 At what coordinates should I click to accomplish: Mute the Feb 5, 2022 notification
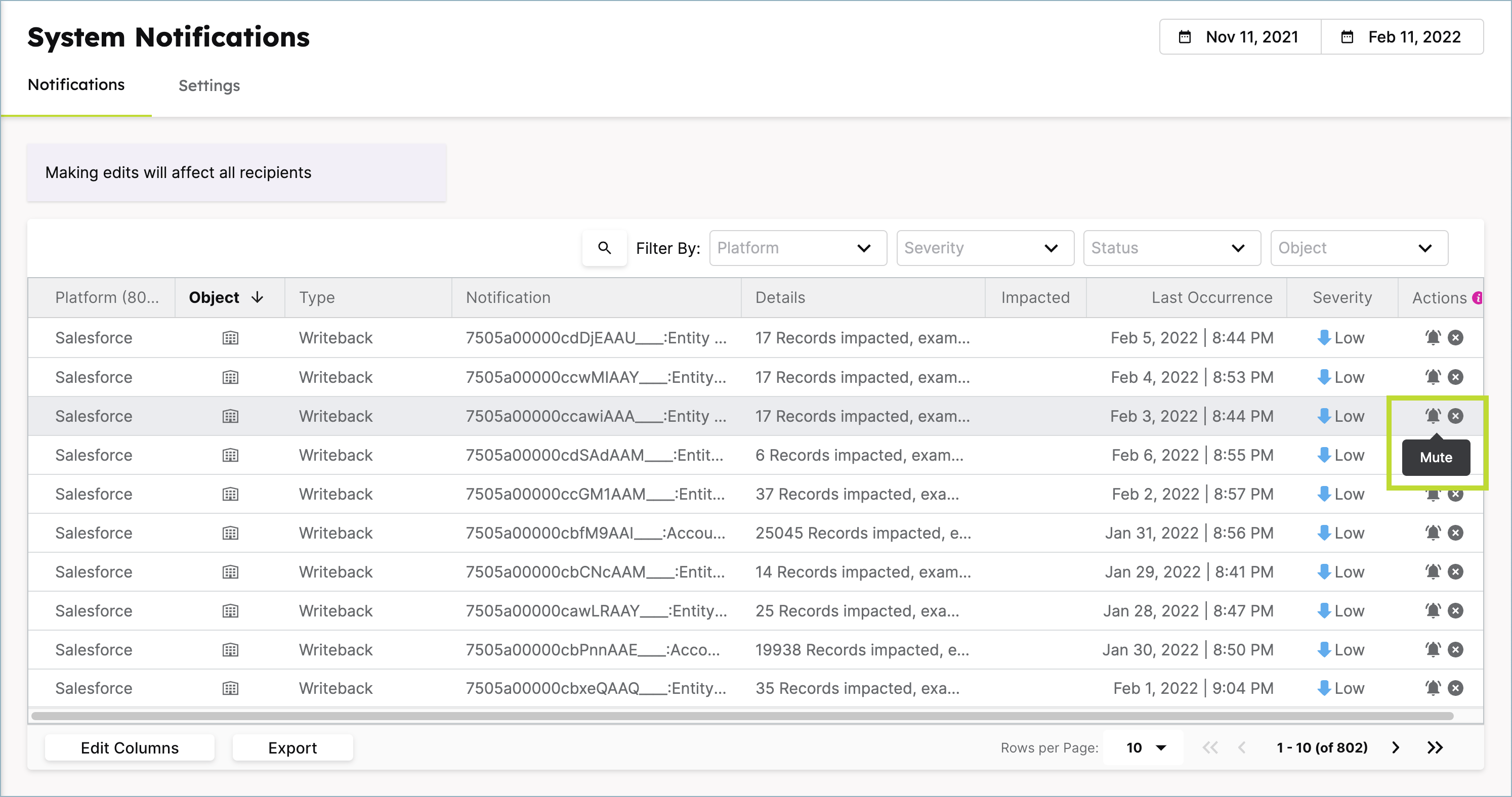pyautogui.click(x=1433, y=338)
